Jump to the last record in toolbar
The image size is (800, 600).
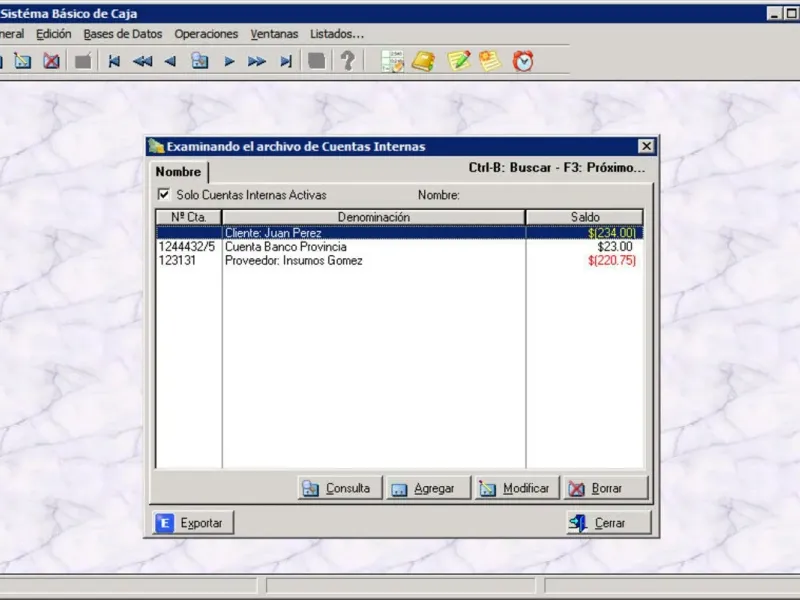286,62
